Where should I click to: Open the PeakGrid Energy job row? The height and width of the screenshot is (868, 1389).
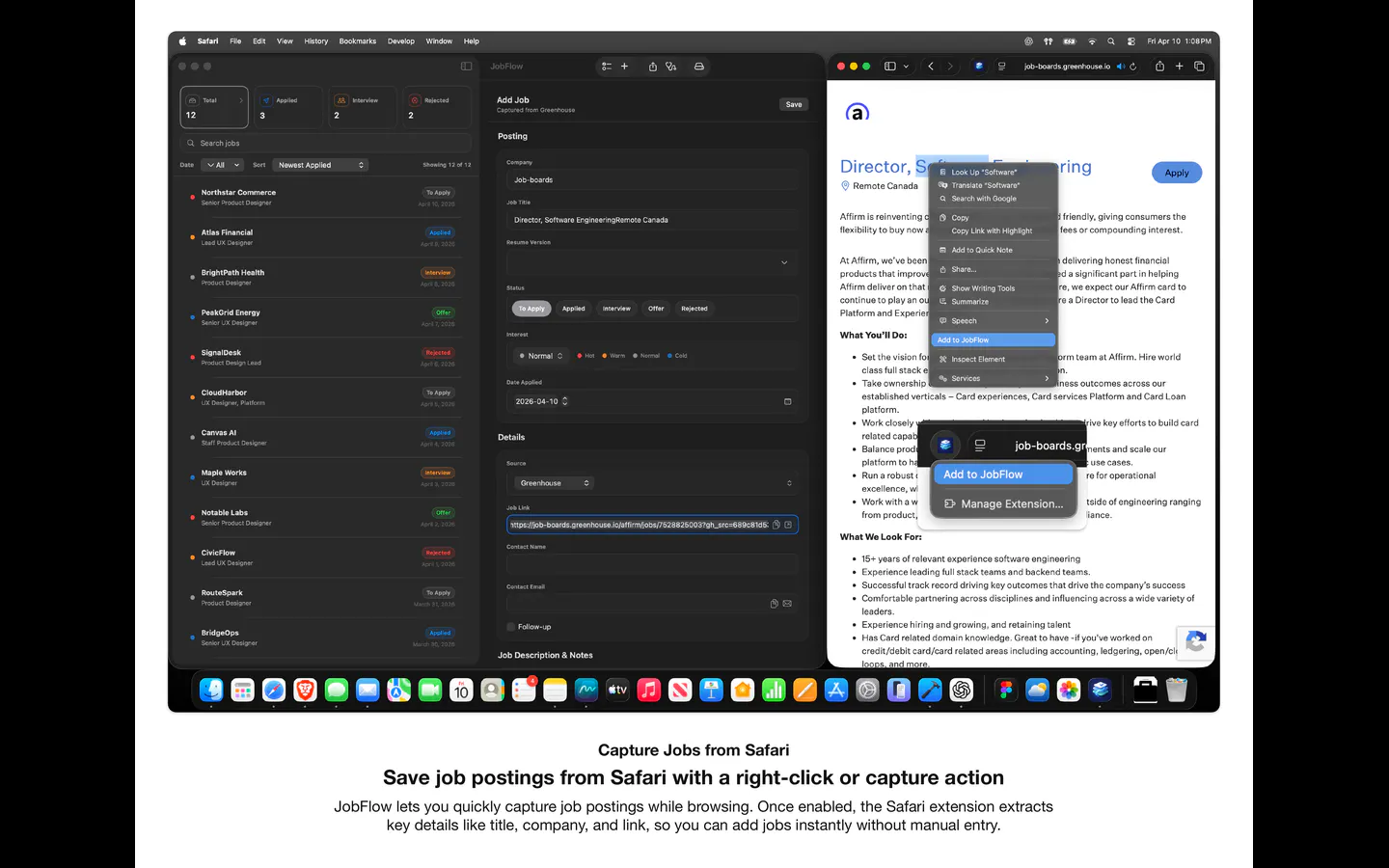323,317
